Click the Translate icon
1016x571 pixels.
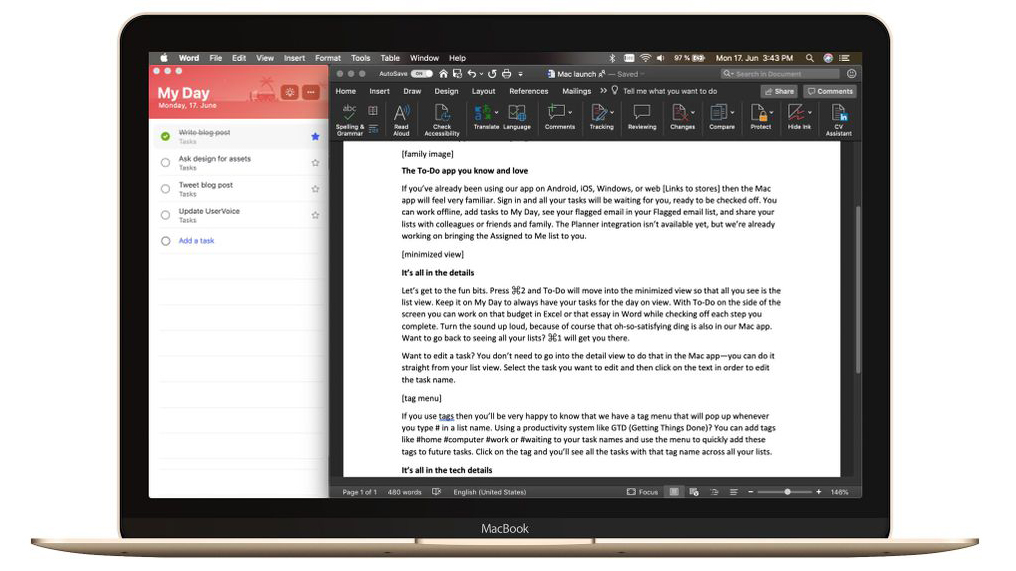coord(483,113)
